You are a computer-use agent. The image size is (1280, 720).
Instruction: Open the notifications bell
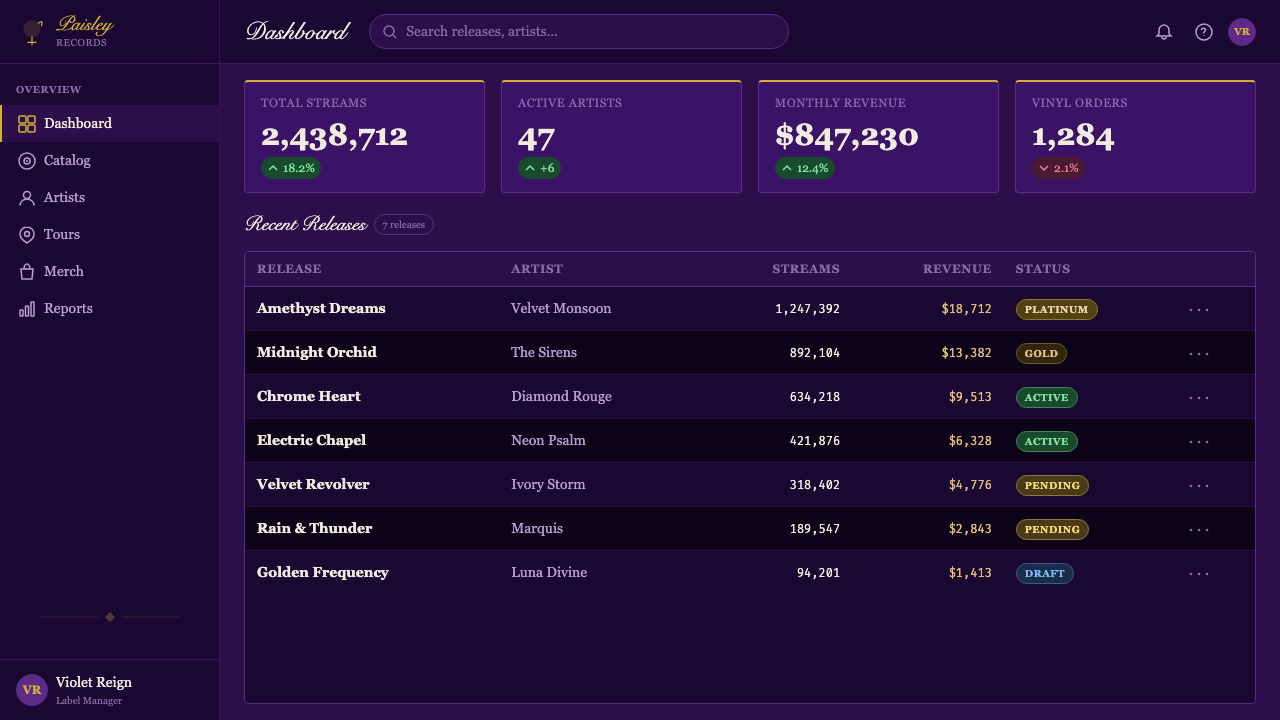coord(1164,32)
